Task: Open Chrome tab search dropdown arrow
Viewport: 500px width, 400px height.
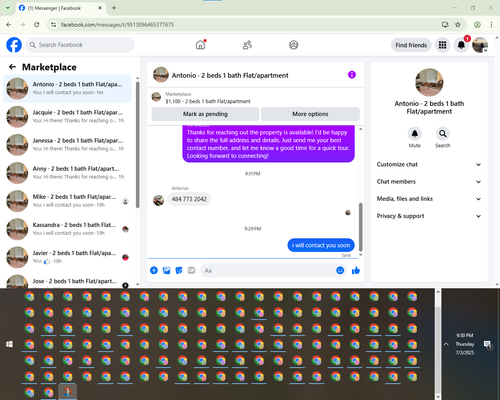Action: tap(8, 8)
